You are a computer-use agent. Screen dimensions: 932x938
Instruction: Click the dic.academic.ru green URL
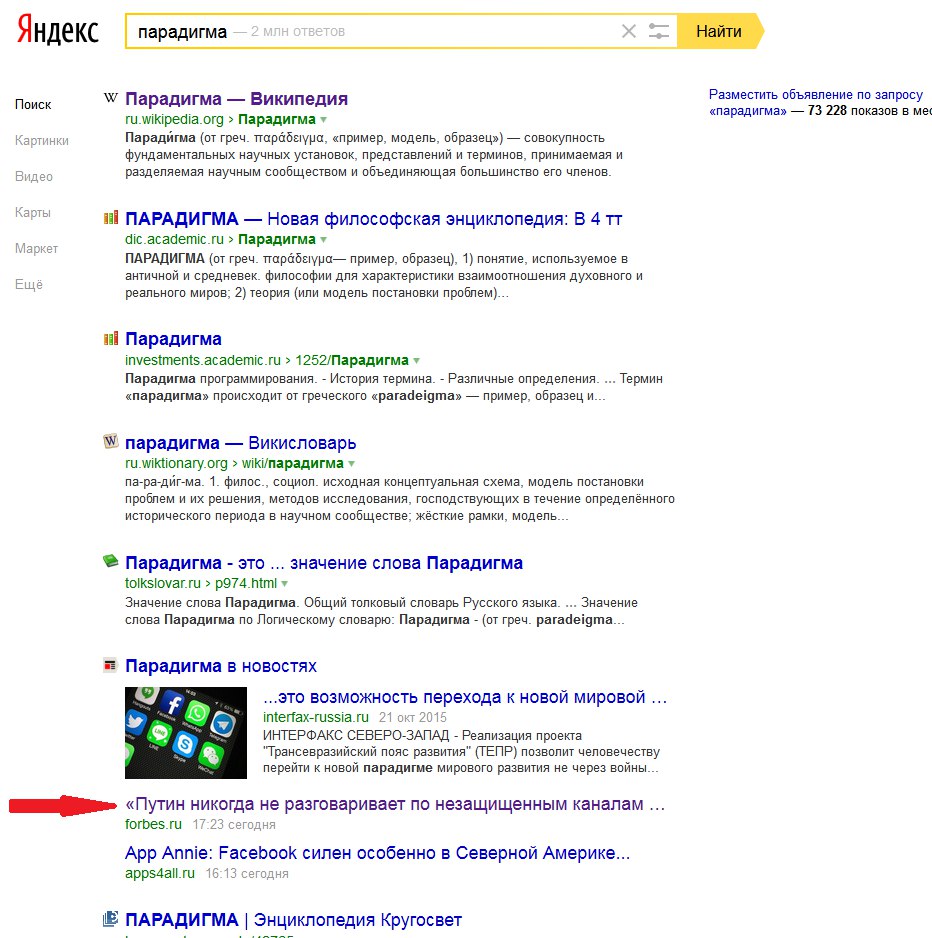tap(174, 240)
